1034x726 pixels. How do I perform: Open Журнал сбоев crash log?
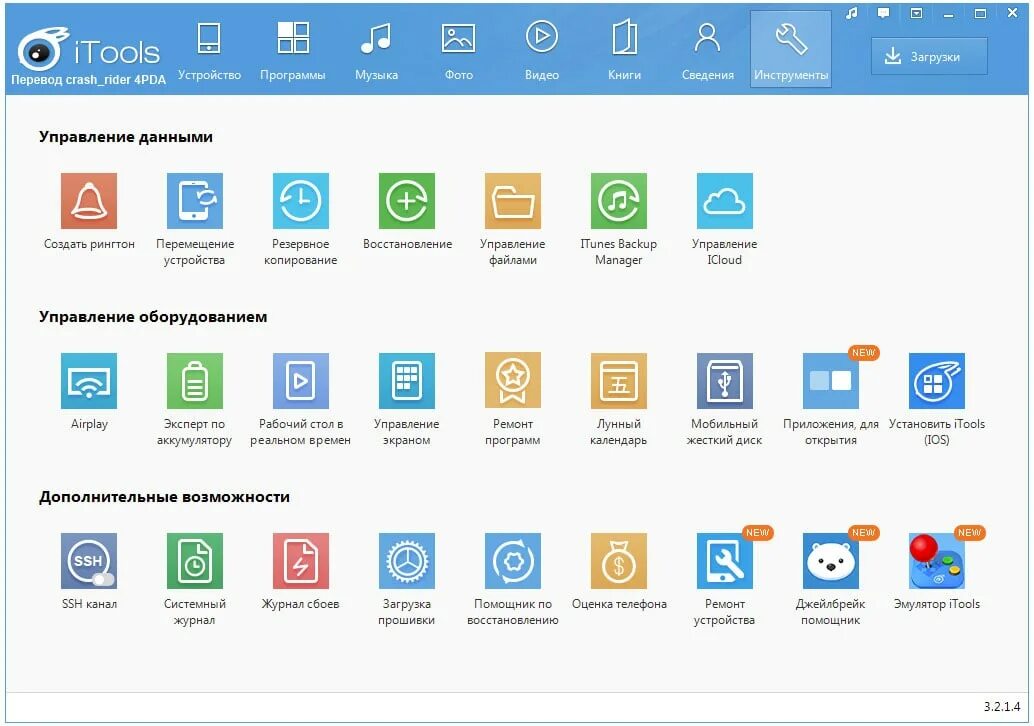click(301, 561)
